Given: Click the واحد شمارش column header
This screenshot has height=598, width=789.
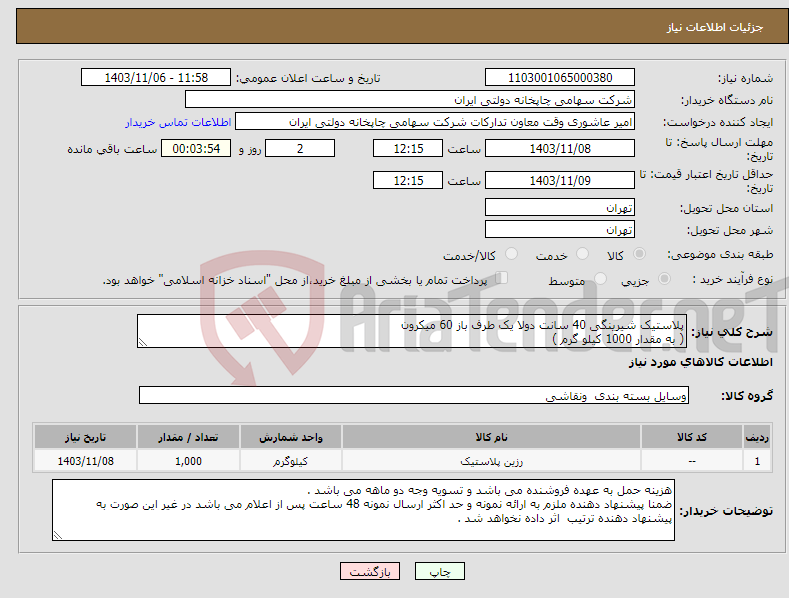Looking at the screenshot, I should 291,437.
